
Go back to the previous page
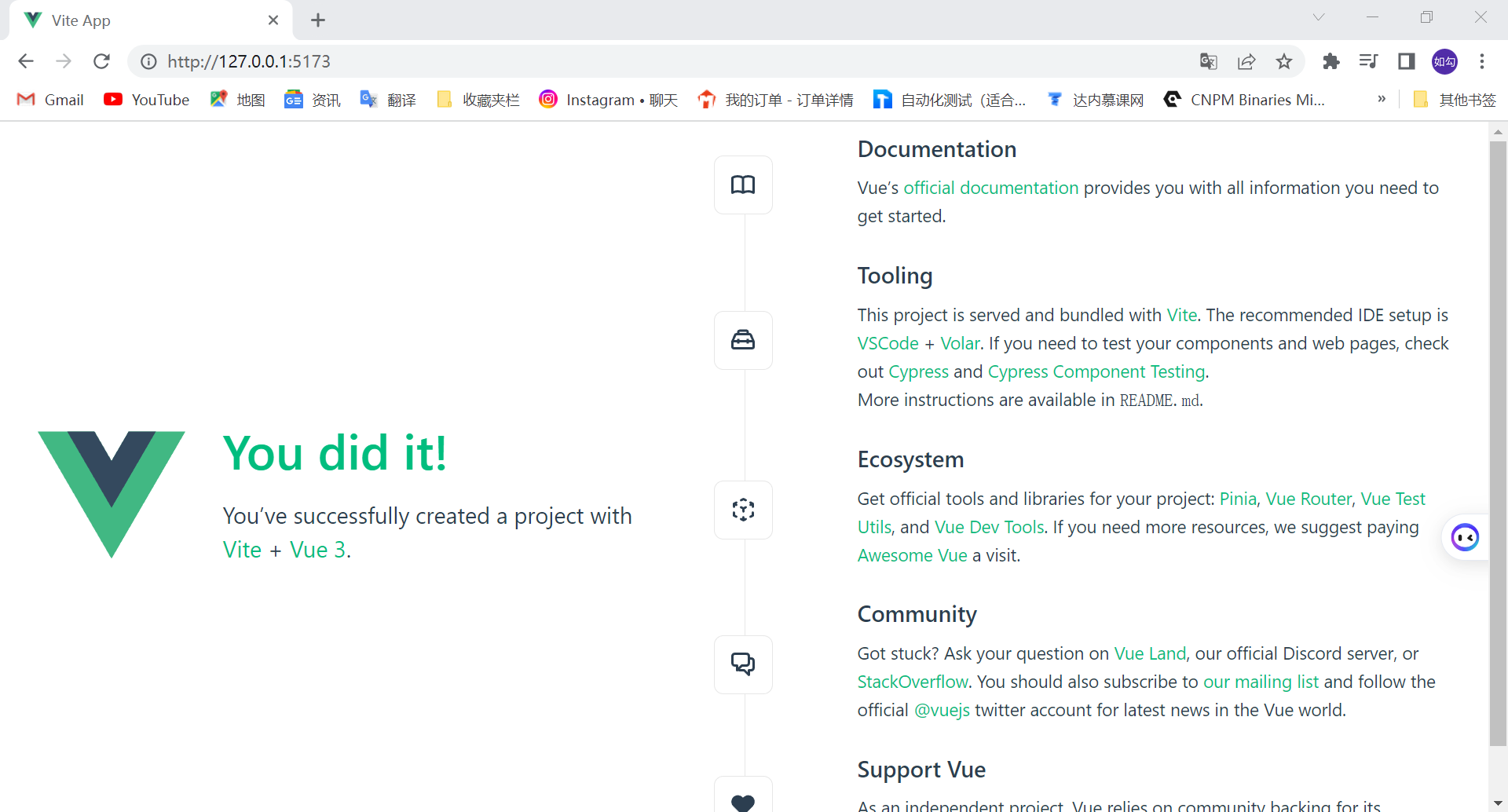tap(26, 61)
